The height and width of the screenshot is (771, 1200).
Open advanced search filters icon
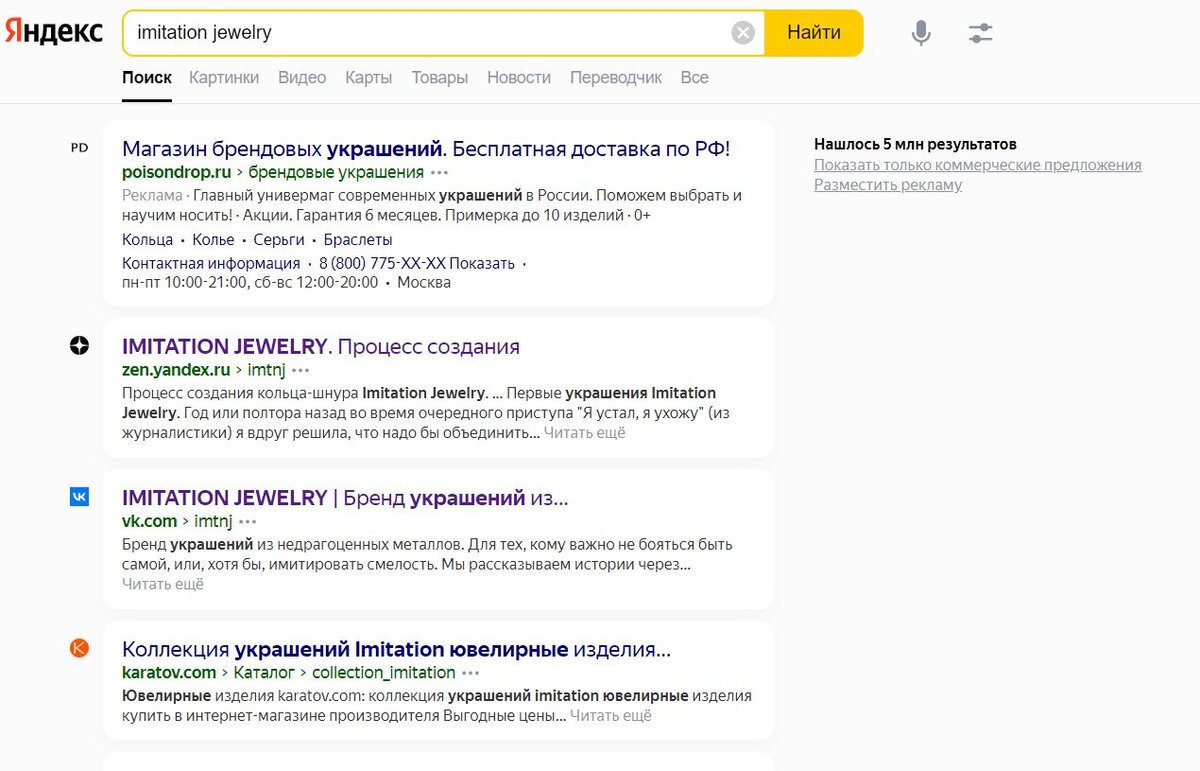[980, 32]
